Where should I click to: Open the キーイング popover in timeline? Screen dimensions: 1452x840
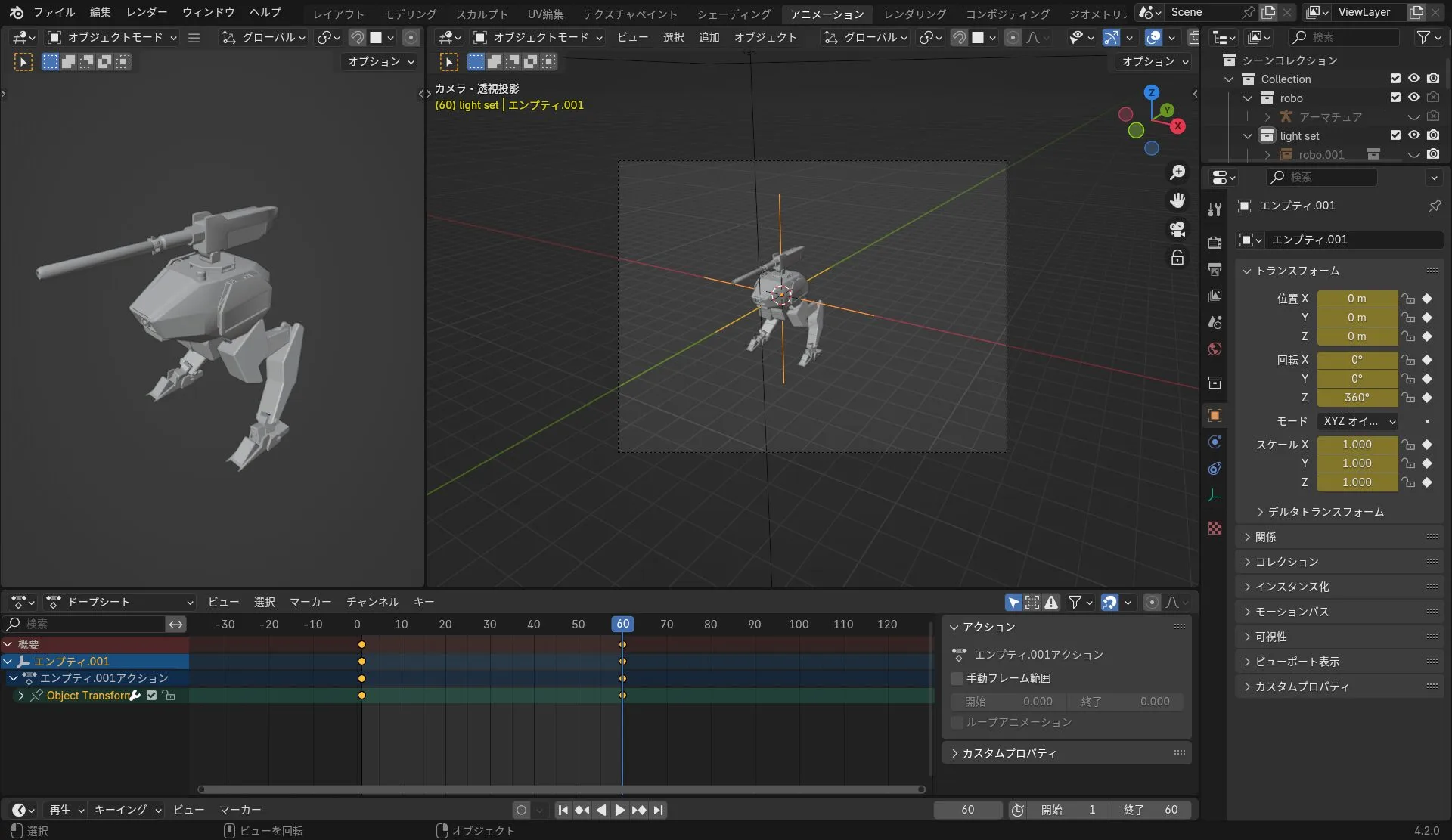[x=127, y=810]
